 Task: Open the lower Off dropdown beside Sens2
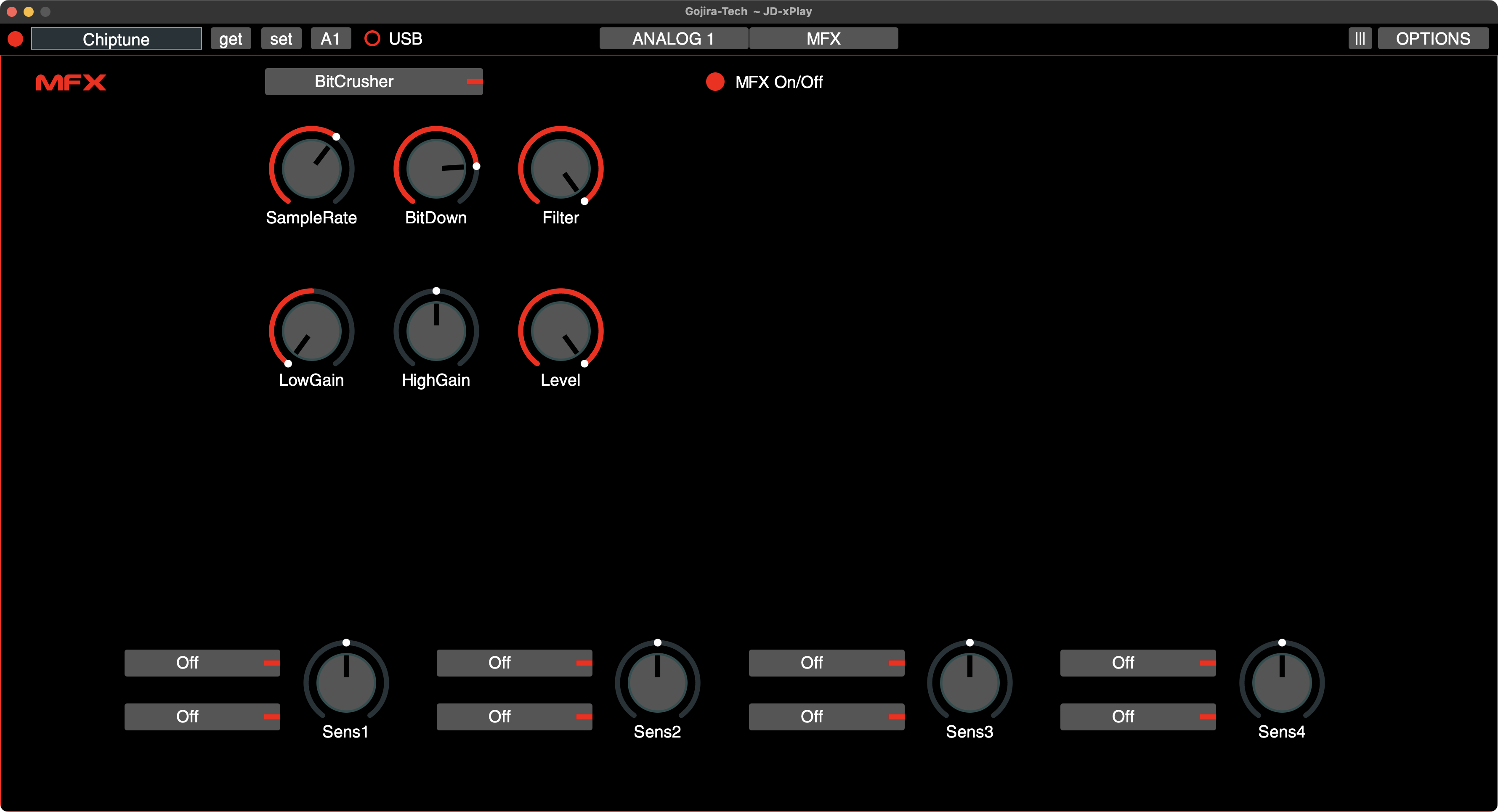point(515,716)
